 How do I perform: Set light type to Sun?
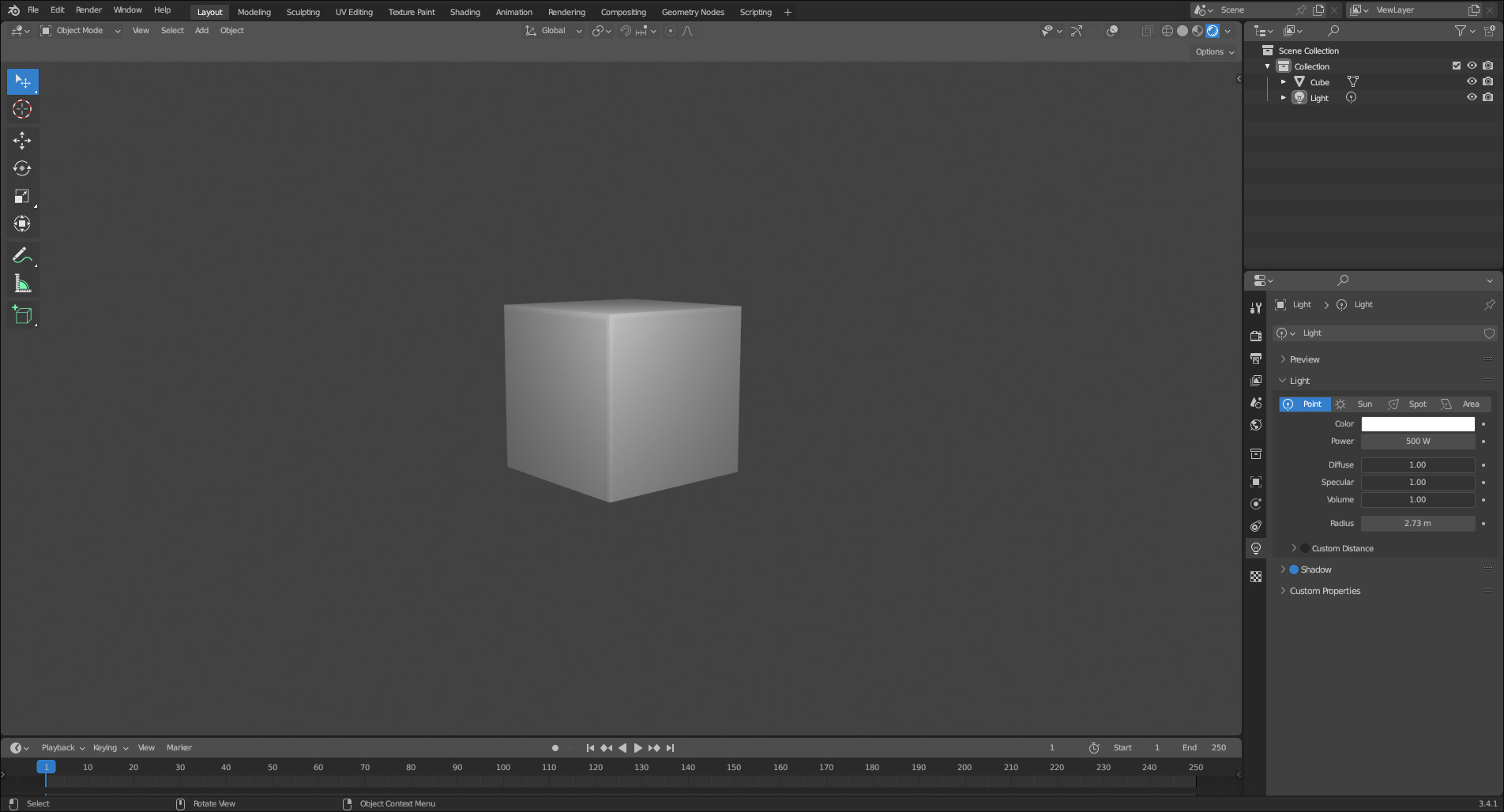tap(1357, 404)
